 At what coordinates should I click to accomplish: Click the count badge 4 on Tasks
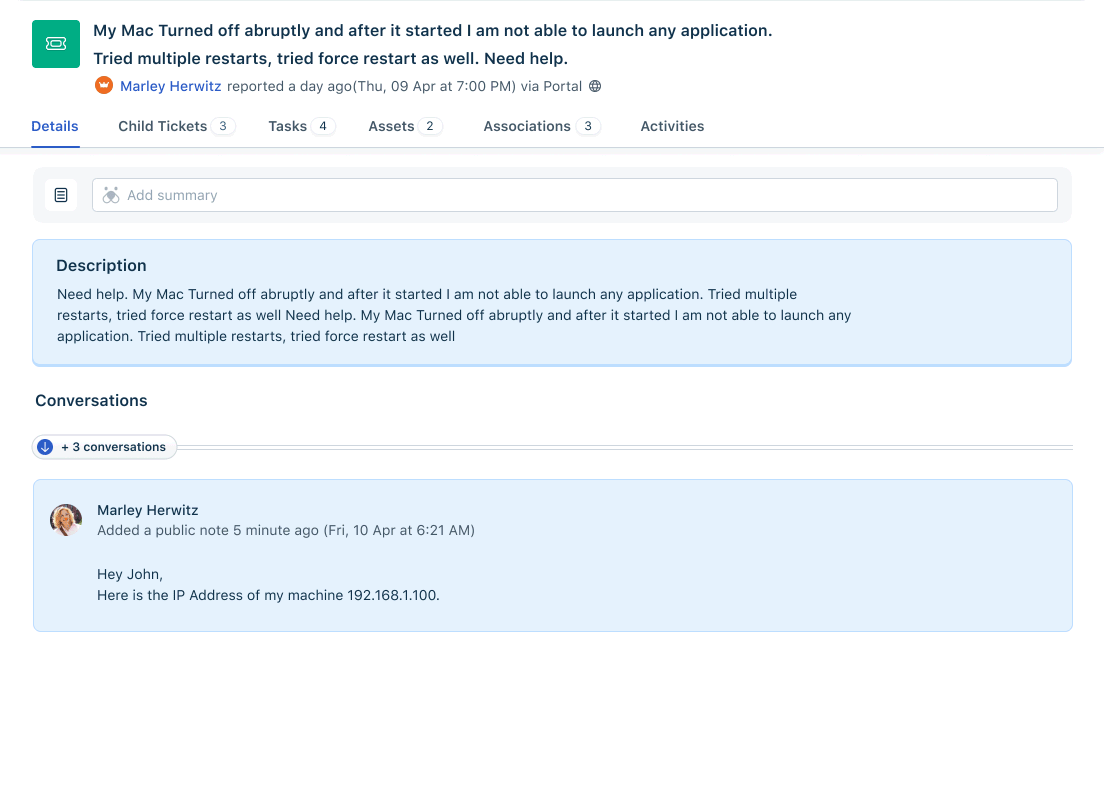pyautogui.click(x=323, y=126)
